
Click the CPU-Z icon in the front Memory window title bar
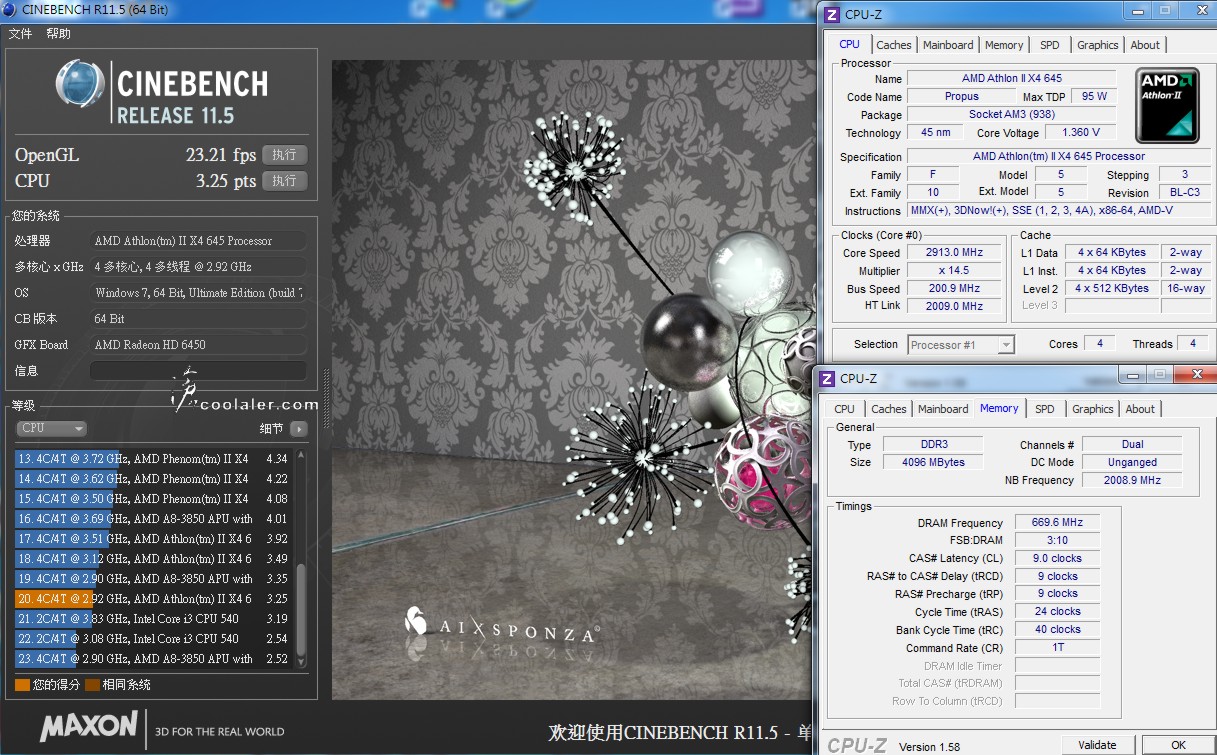827,378
